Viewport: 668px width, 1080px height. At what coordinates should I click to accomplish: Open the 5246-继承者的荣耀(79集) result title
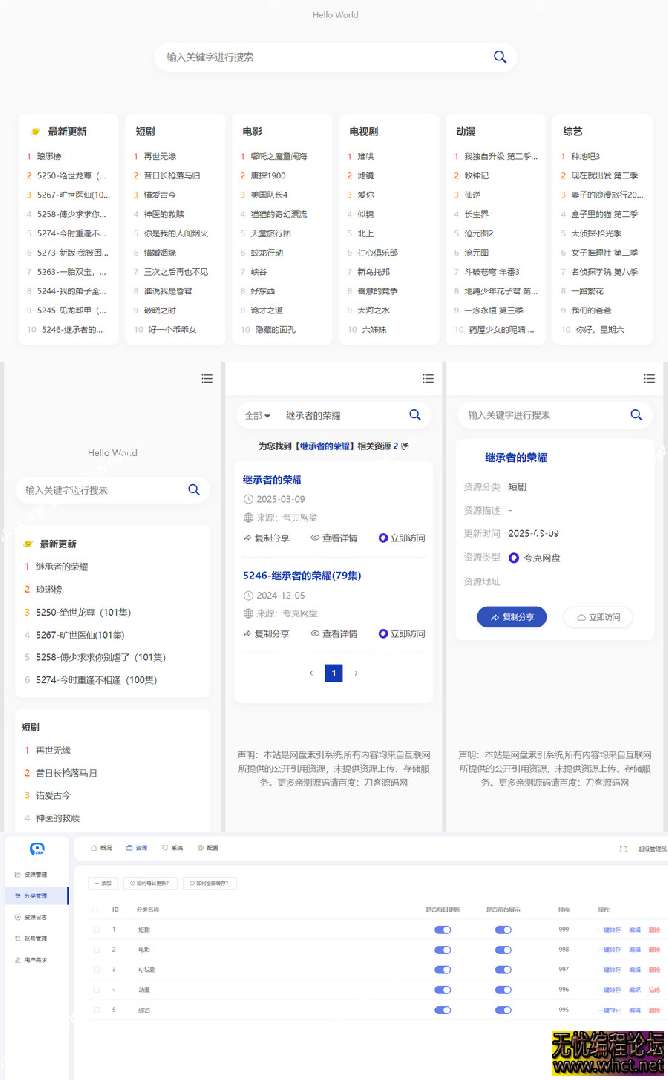[301, 576]
